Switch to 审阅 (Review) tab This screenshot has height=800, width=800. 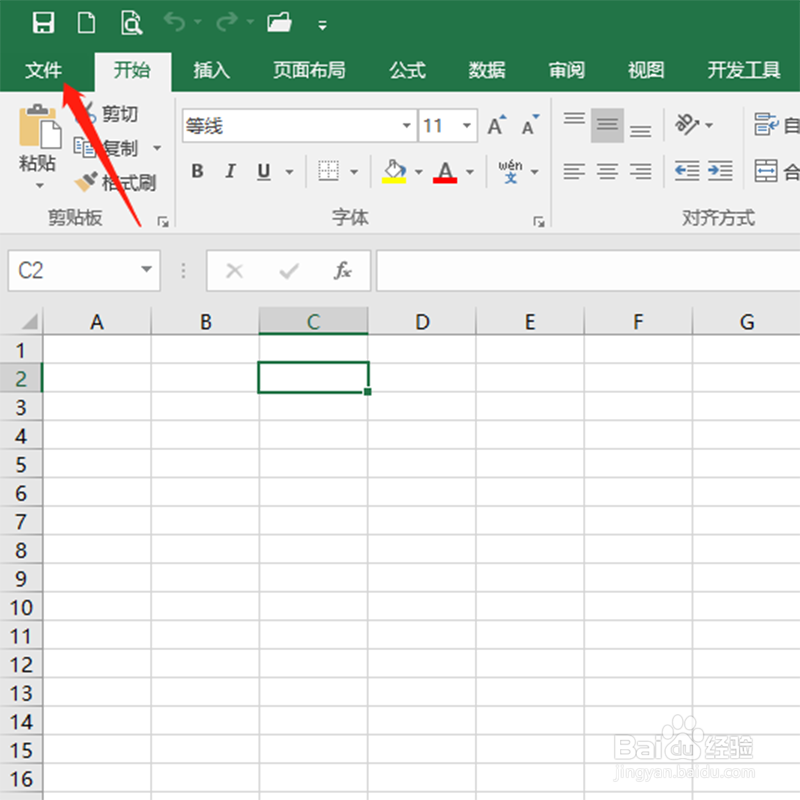tap(566, 70)
